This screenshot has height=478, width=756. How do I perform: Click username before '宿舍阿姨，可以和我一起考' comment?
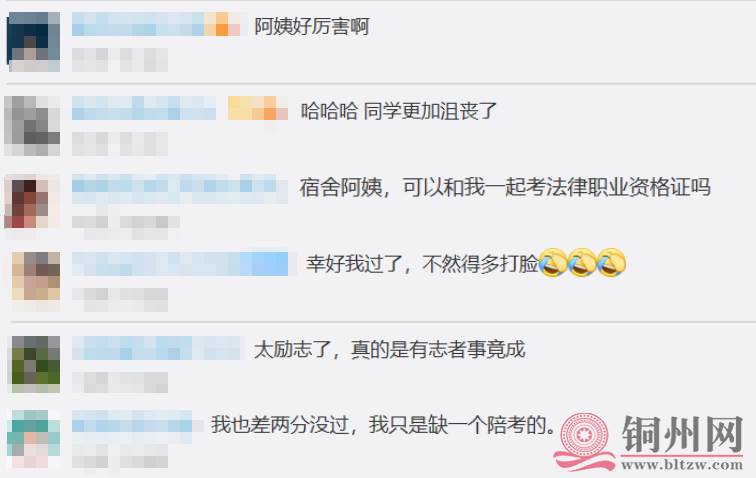(x=180, y=189)
